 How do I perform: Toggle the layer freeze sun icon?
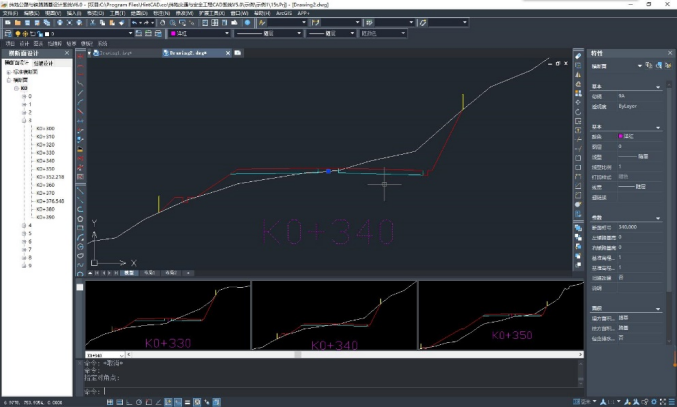point(24,33)
